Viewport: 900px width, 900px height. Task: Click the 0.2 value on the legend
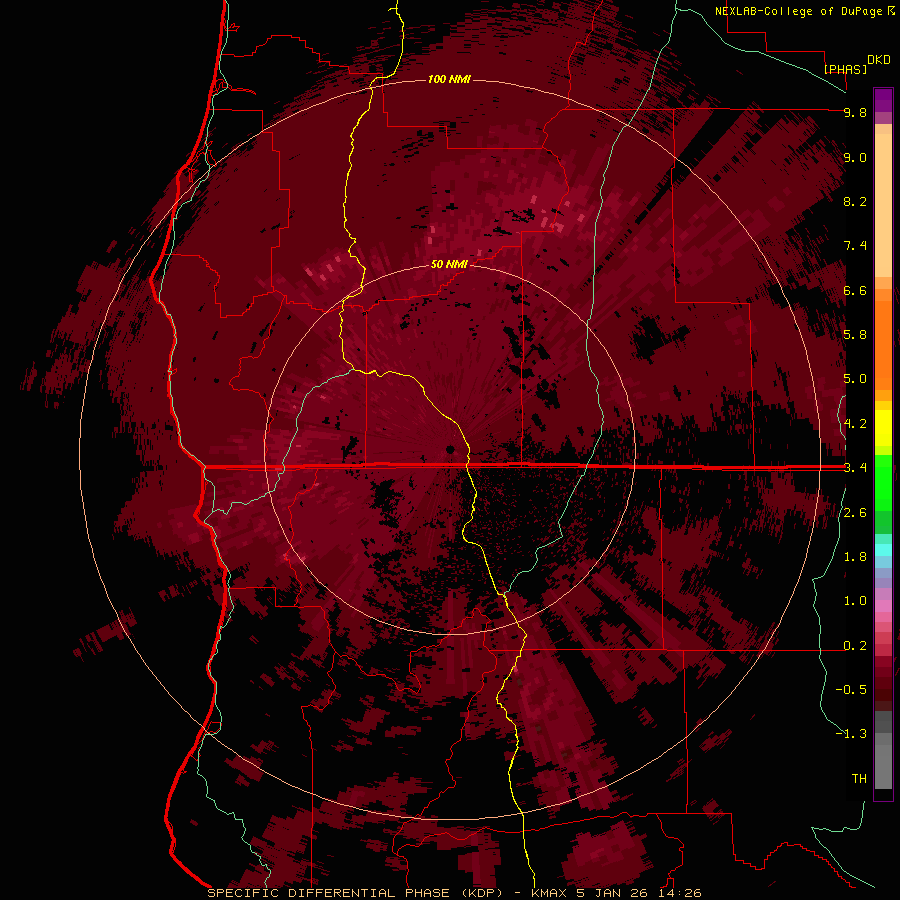[855, 646]
